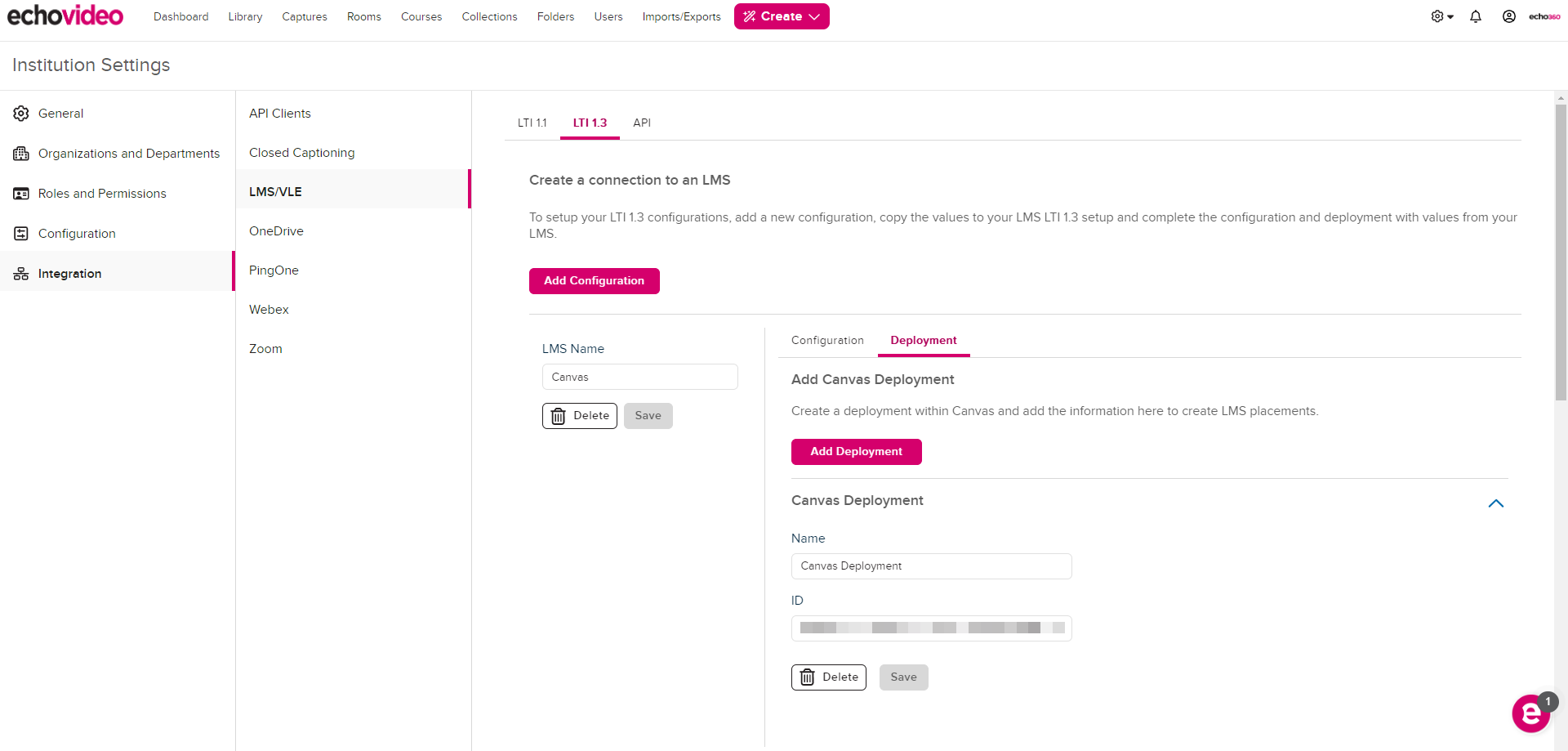Click the page vertical scrollbar
Viewport: 1568px width, 751px height.
[x=1561, y=253]
